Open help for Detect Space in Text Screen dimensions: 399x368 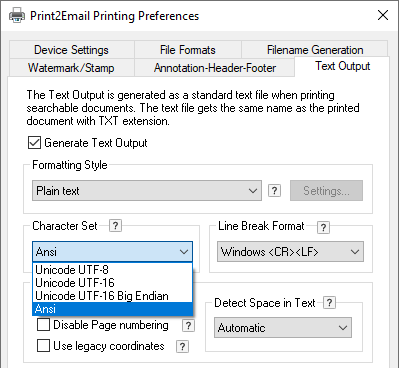click(x=329, y=303)
